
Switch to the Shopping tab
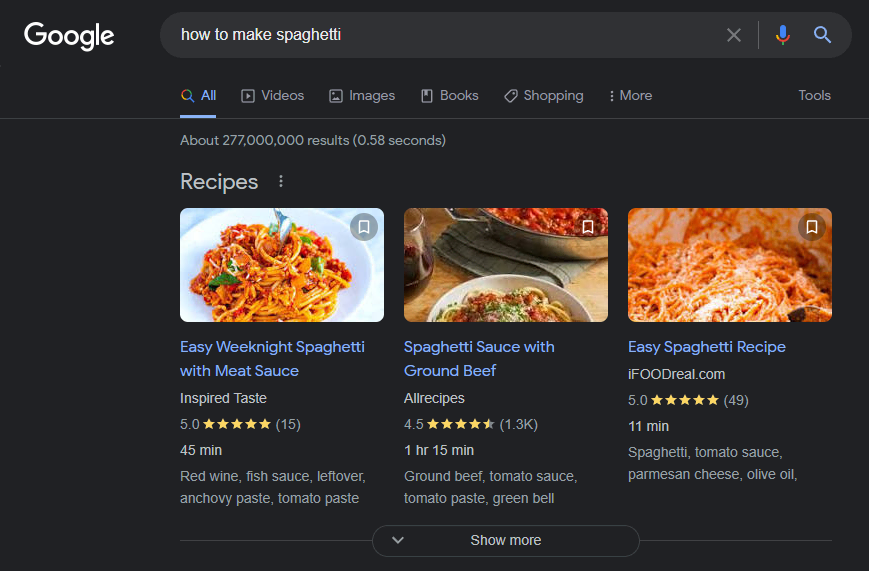coord(543,95)
